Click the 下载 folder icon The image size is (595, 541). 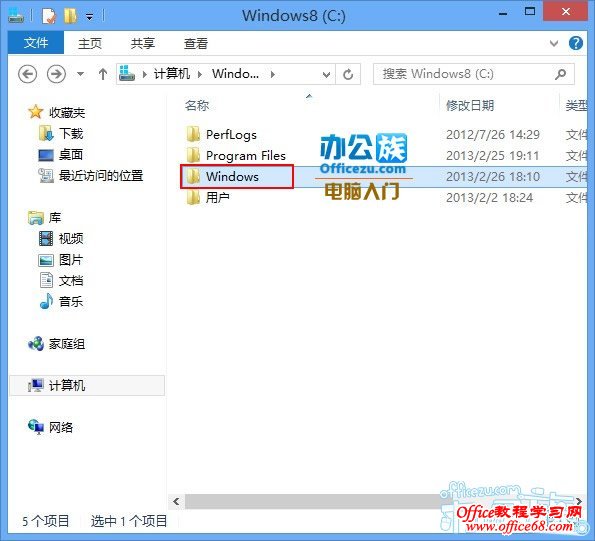pyautogui.click(x=46, y=134)
